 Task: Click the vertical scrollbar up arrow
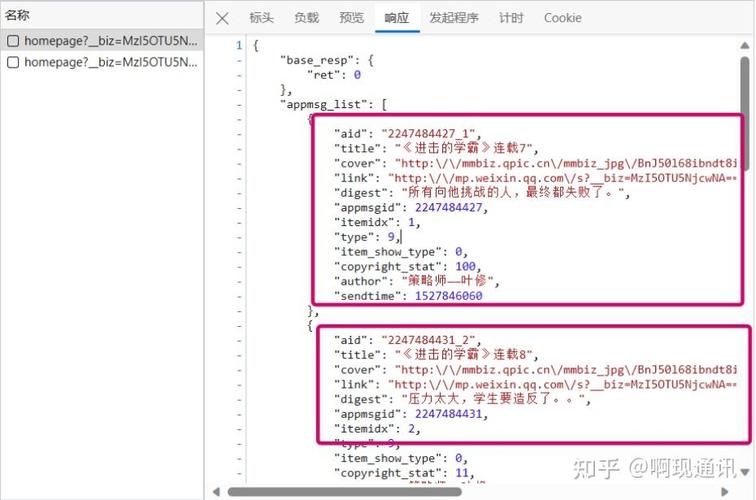tap(745, 45)
